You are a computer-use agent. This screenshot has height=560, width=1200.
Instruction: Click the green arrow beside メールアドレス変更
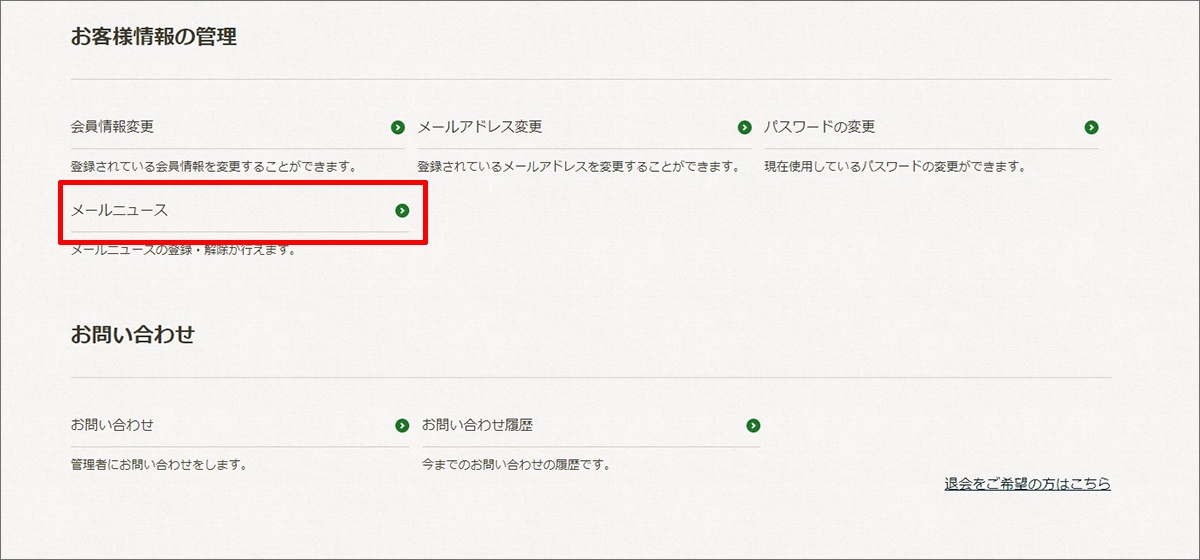[x=744, y=127]
